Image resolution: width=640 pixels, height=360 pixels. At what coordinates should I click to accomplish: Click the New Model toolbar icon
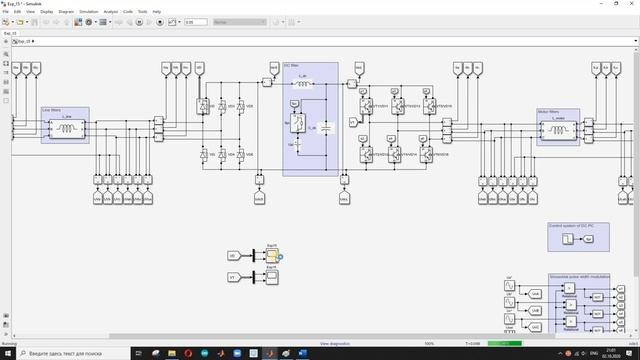(5, 22)
